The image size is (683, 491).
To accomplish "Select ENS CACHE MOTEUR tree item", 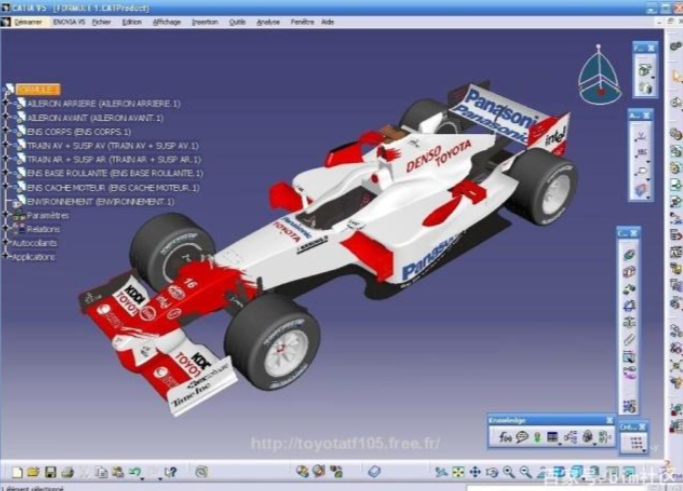I will point(113,188).
